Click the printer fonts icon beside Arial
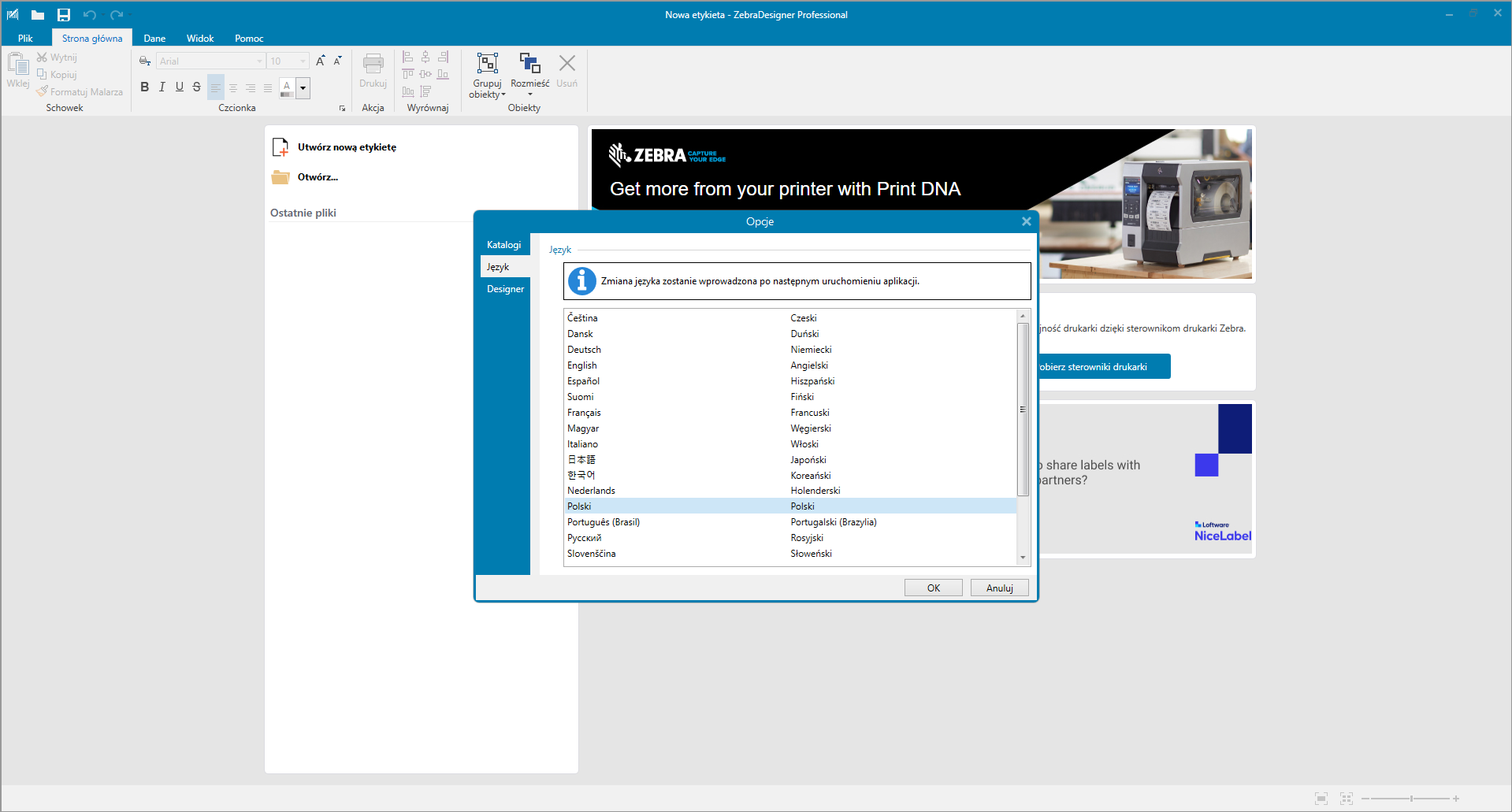 tap(145, 61)
